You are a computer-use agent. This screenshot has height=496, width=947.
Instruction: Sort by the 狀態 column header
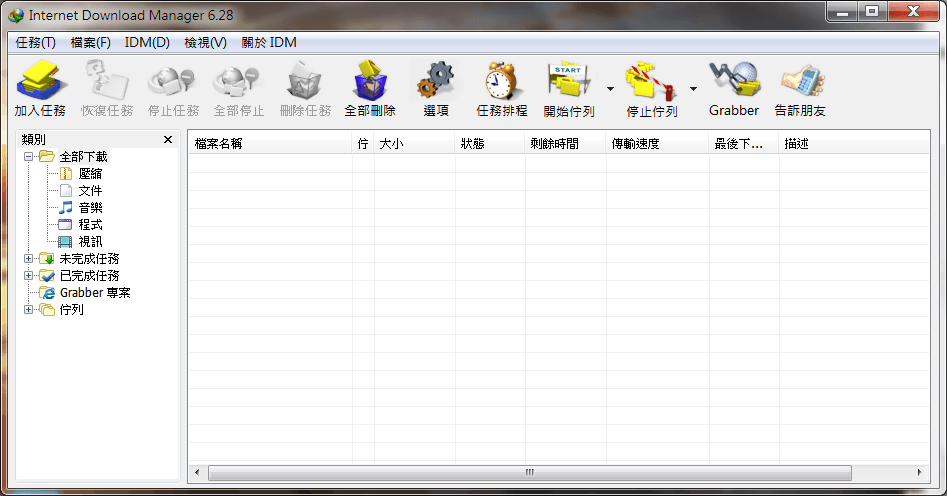pos(490,144)
